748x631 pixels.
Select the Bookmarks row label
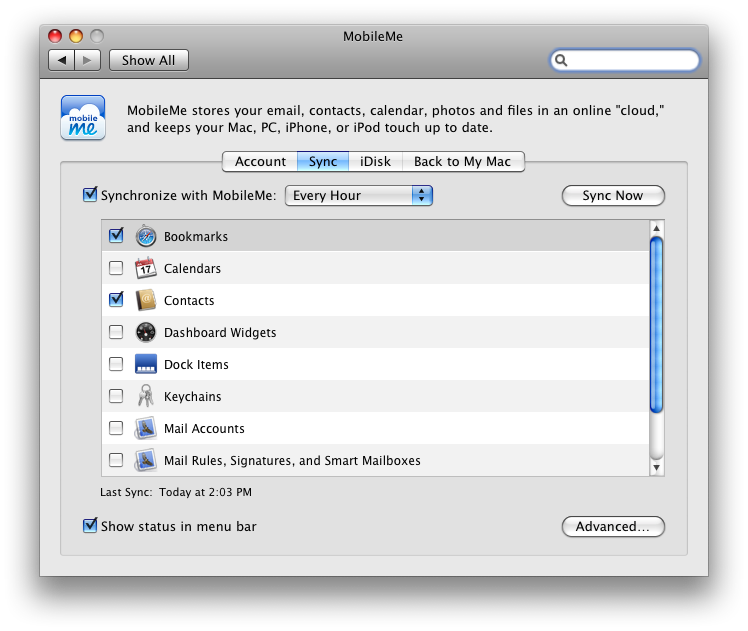[196, 236]
